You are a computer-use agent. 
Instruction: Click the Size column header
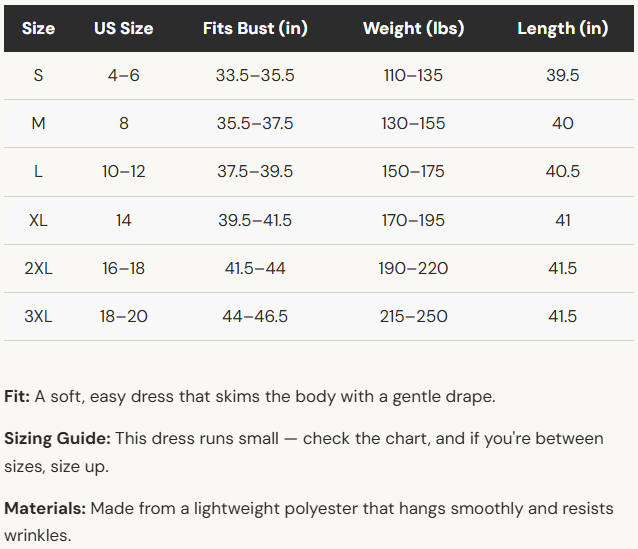(x=38, y=28)
